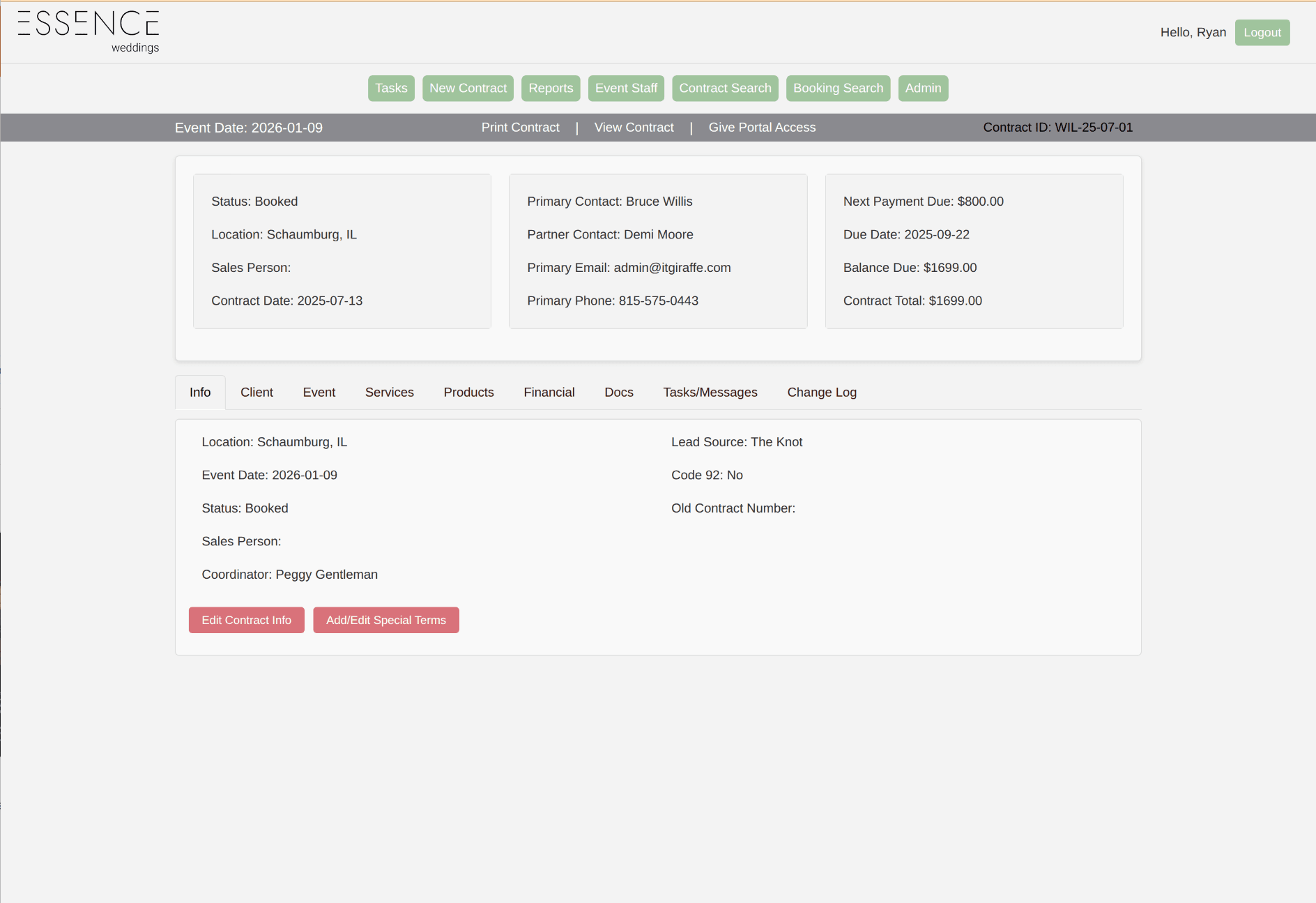The width and height of the screenshot is (1316, 903).
Task: Open the Services tab
Action: coord(389,392)
